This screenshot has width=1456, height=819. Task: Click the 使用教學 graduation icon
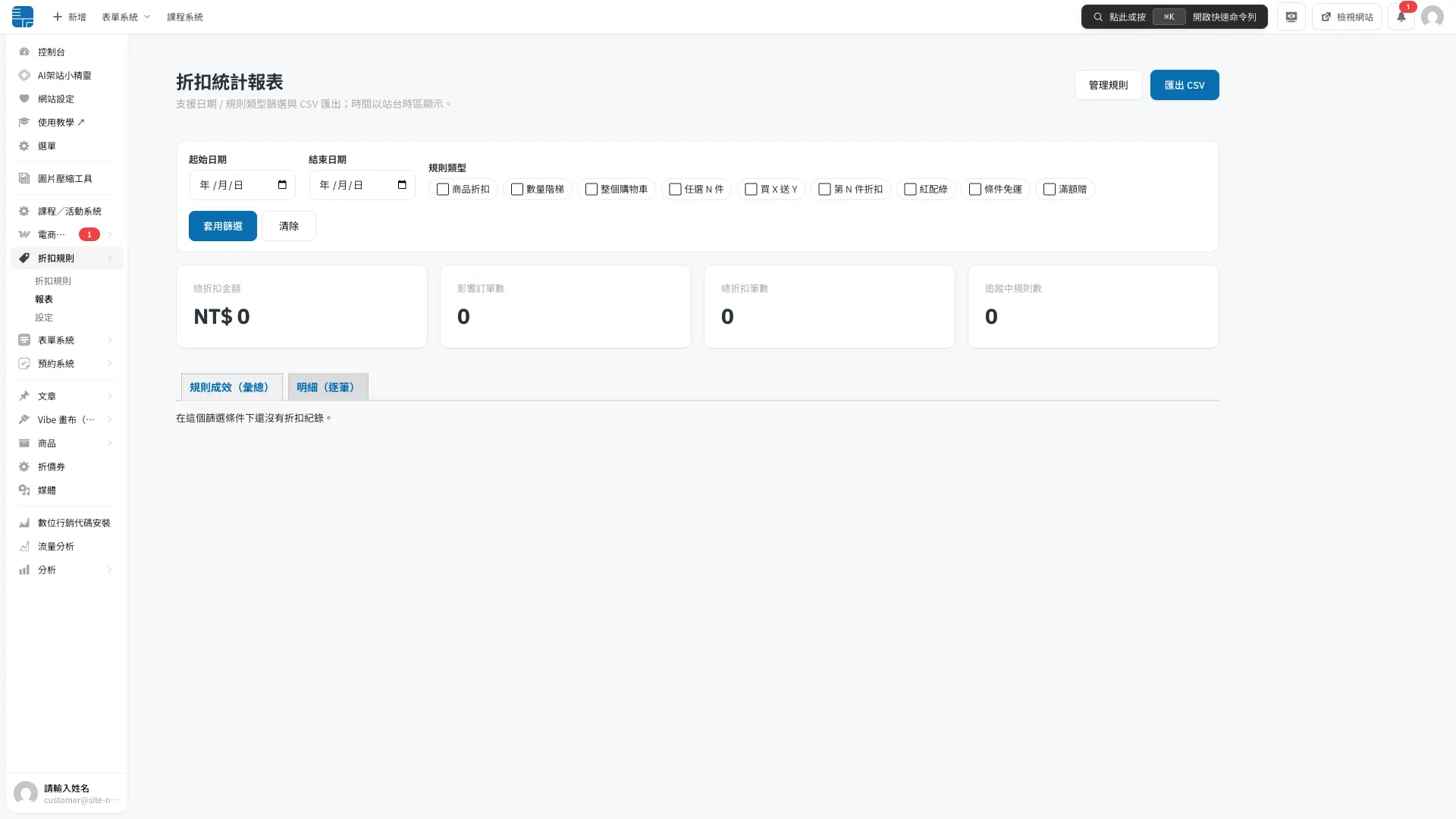(24, 122)
